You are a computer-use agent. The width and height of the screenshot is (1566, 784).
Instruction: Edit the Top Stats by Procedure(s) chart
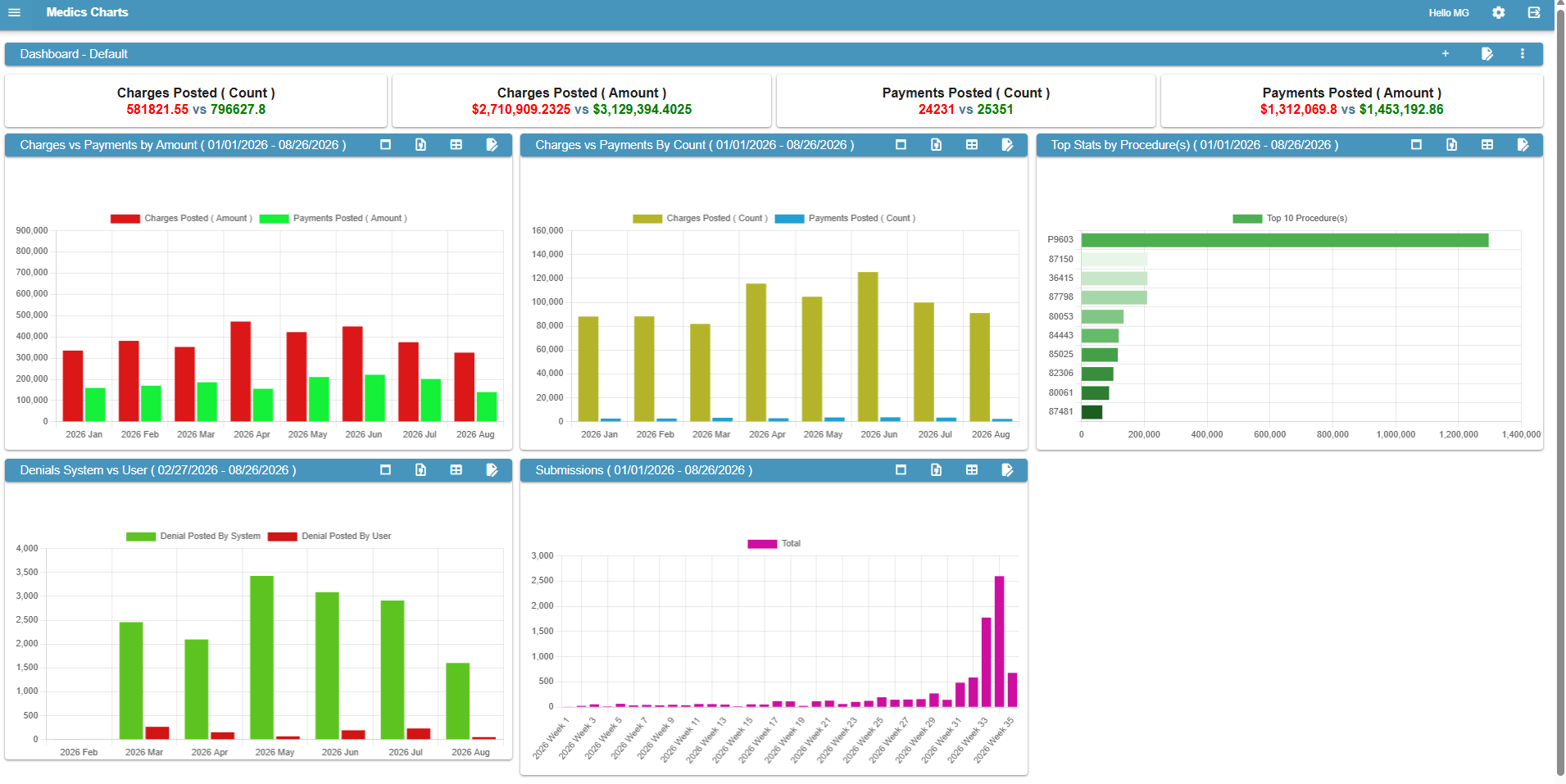click(1523, 145)
